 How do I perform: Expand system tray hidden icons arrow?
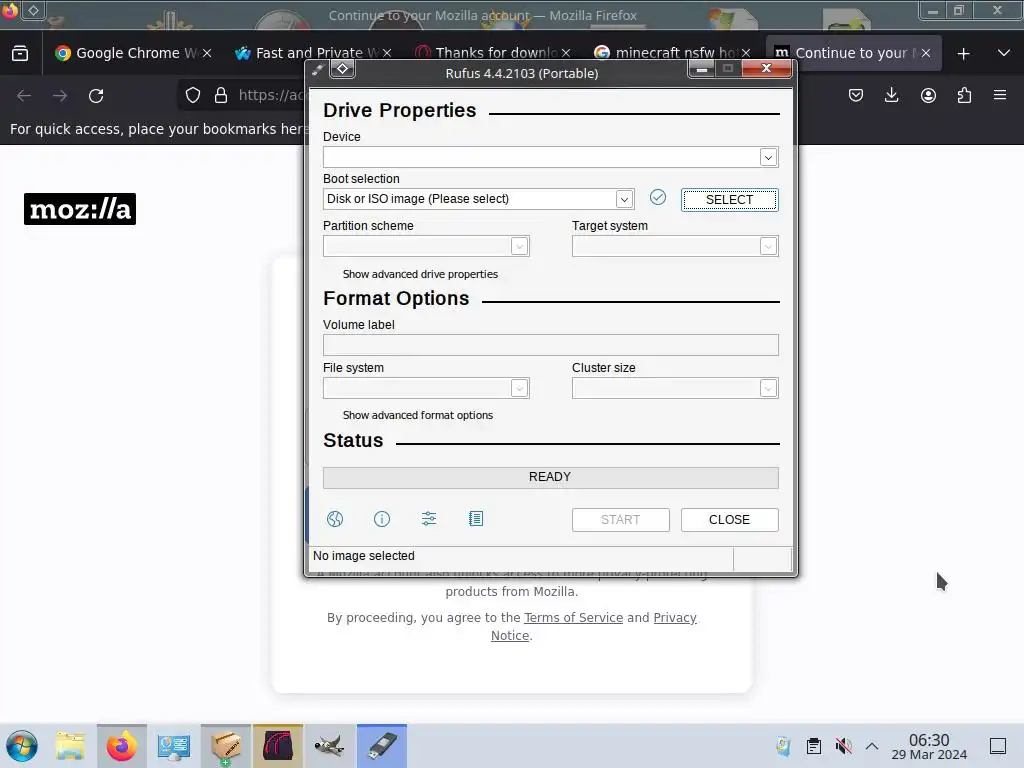(872, 746)
